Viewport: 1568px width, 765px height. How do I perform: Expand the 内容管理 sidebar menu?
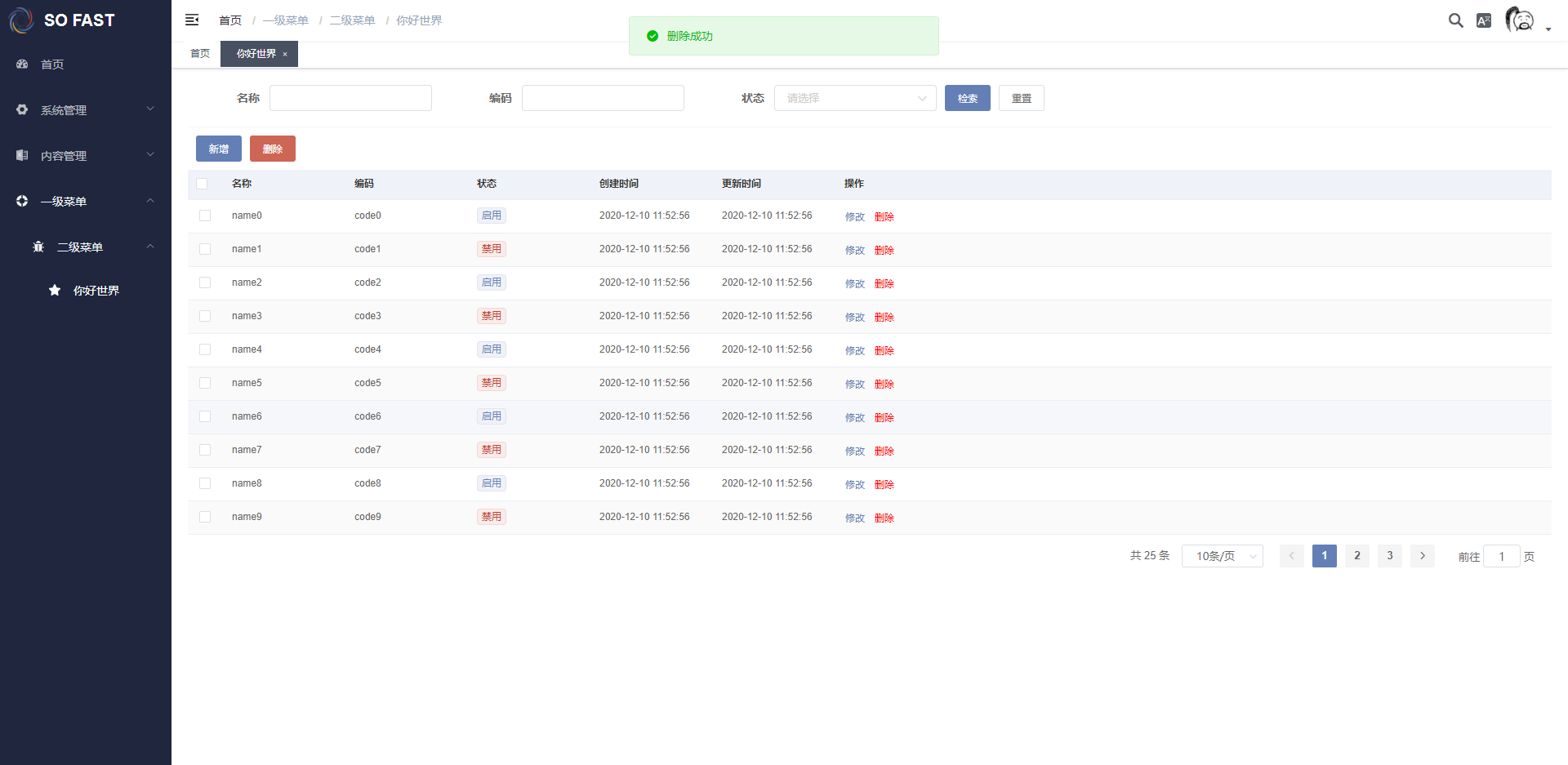coord(86,155)
